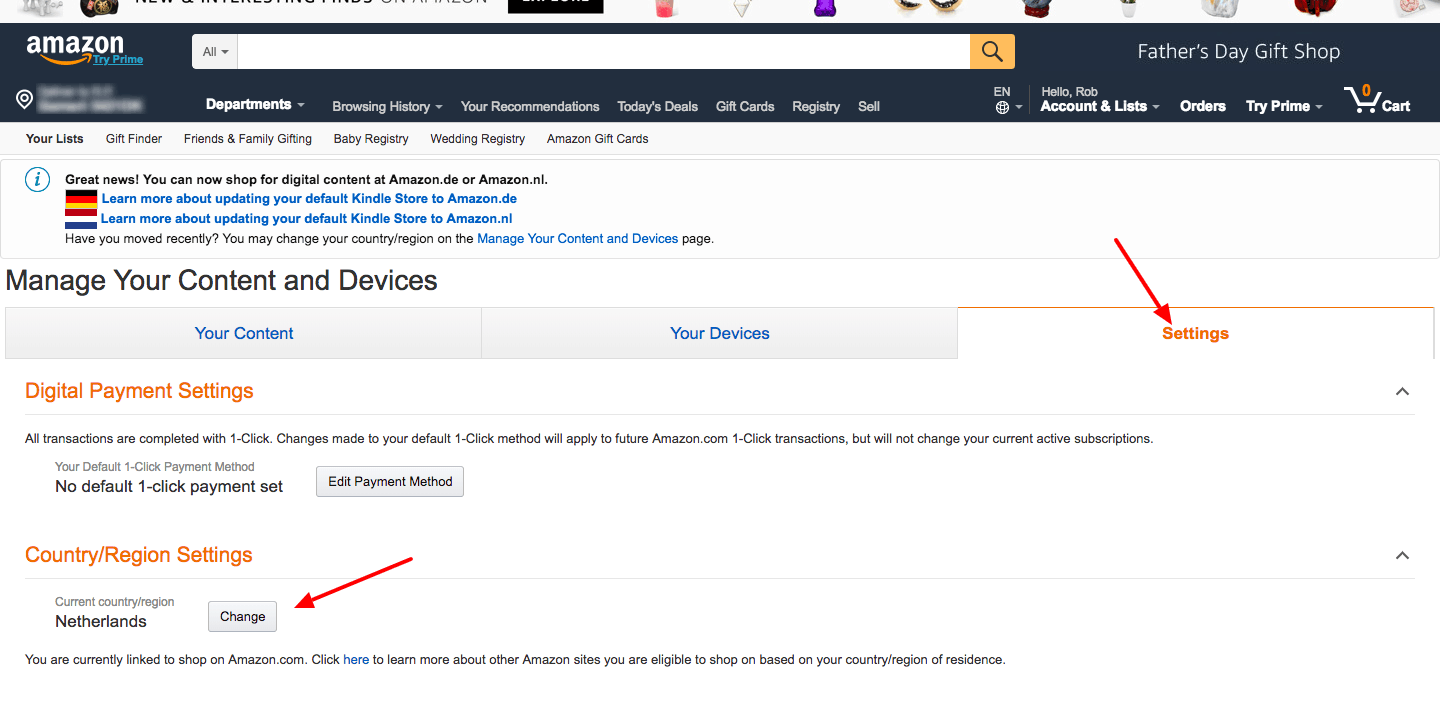Click the Edit Payment Method button

(390, 481)
